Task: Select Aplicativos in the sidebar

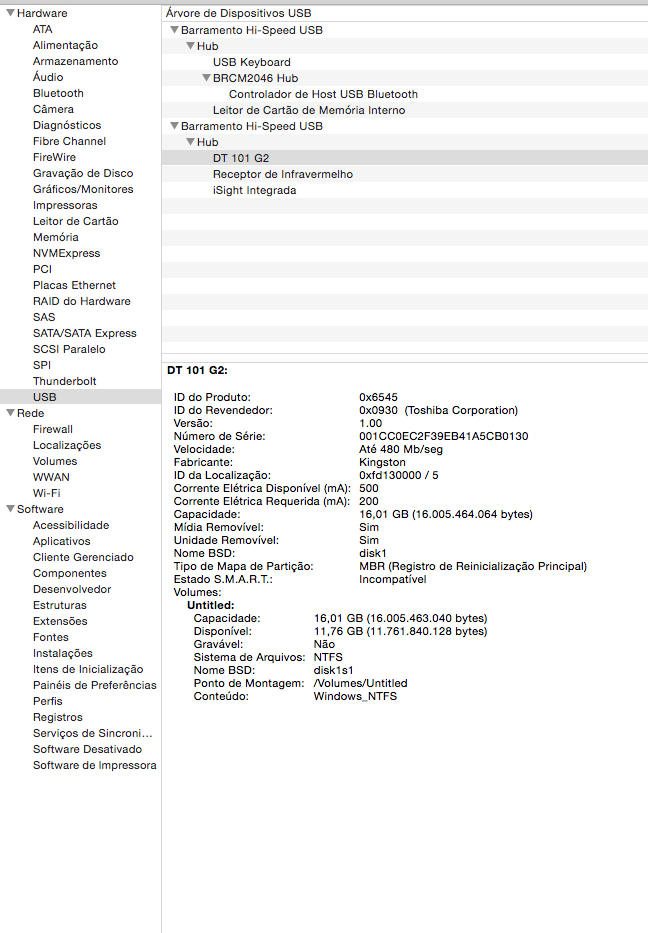Action: 61,541
